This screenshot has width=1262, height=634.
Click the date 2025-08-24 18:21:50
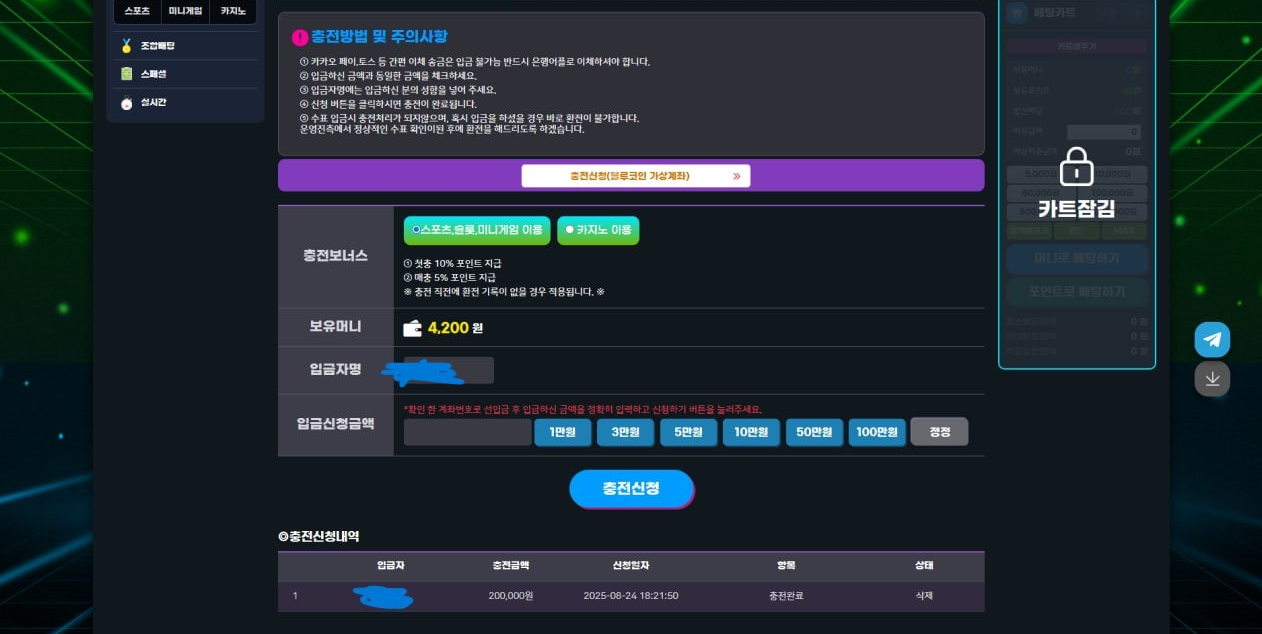[631, 596]
